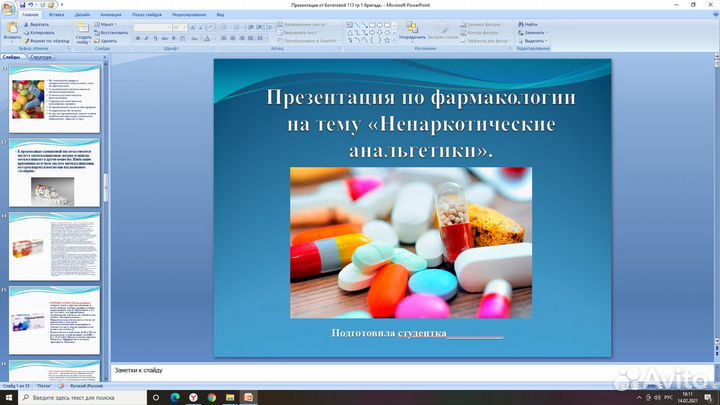
Task: Expand the shapes gallery more arrow
Action: [395, 41]
